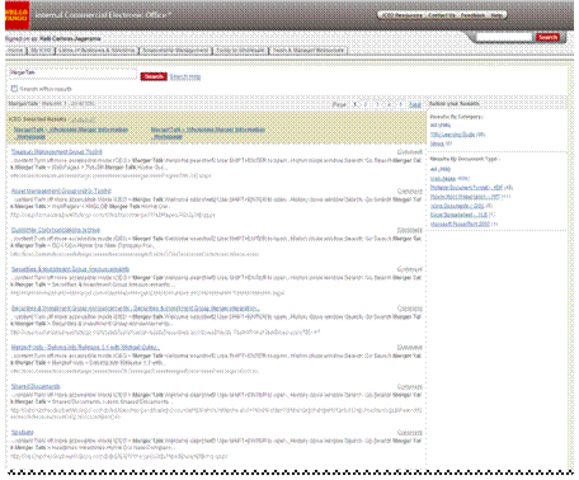Open ICEO Resources in the header
This screenshot has height=480, width=579.
pyautogui.click(x=402, y=15)
